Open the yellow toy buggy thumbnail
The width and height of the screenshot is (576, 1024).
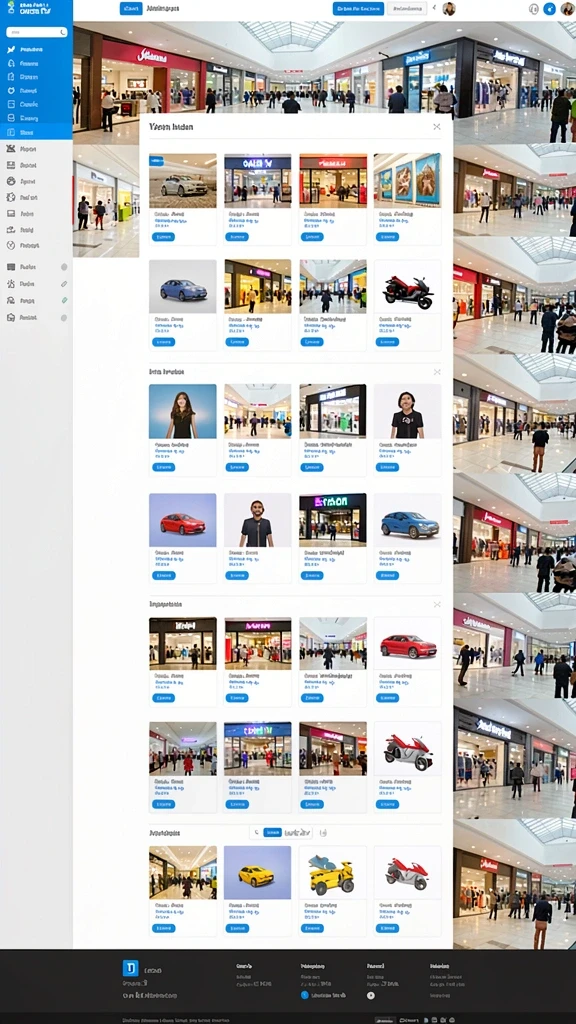click(x=332, y=873)
